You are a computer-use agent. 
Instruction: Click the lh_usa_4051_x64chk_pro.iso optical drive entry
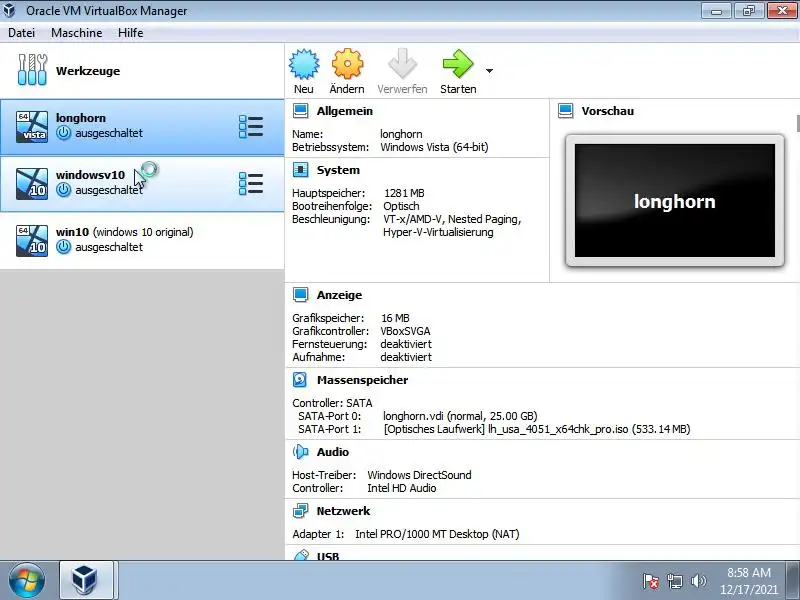tap(537, 429)
